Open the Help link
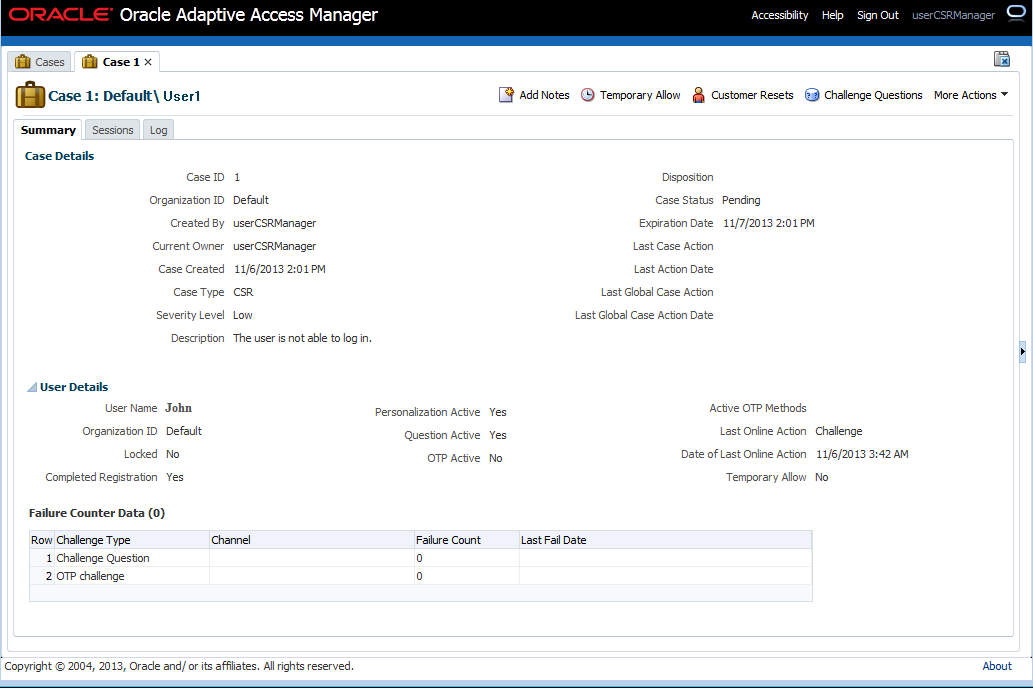 click(x=832, y=14)
